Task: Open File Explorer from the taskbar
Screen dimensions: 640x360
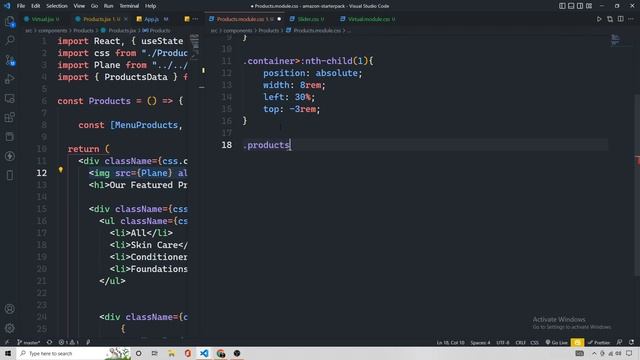Action: point(171,353)
